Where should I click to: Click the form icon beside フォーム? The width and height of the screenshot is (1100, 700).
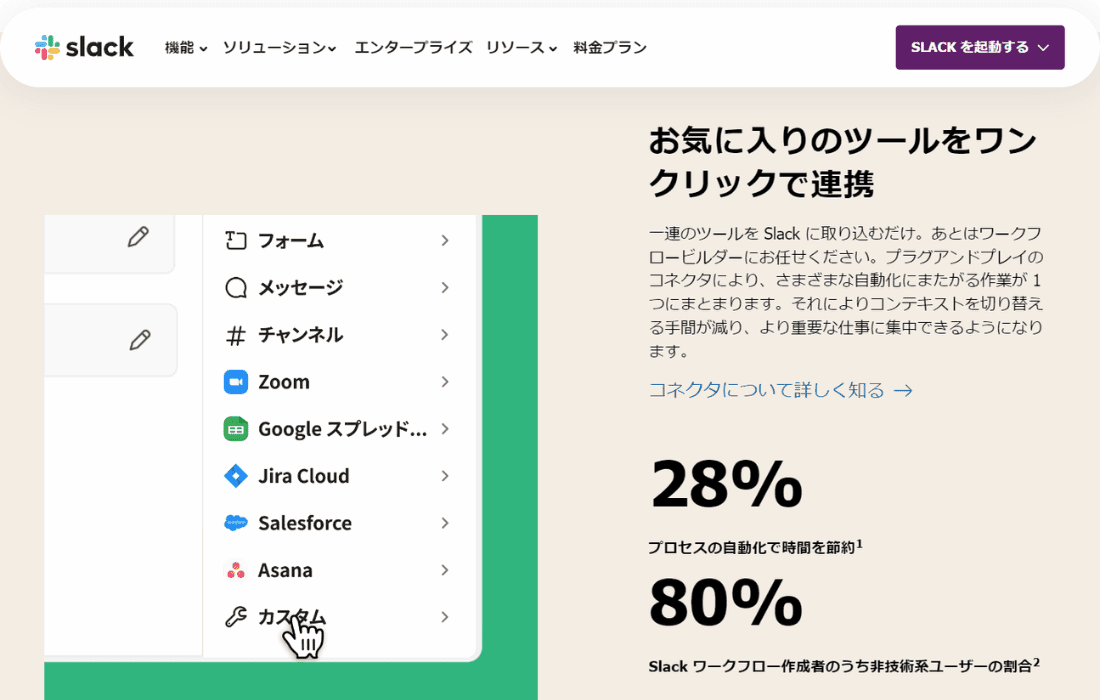tap(236, 241)
